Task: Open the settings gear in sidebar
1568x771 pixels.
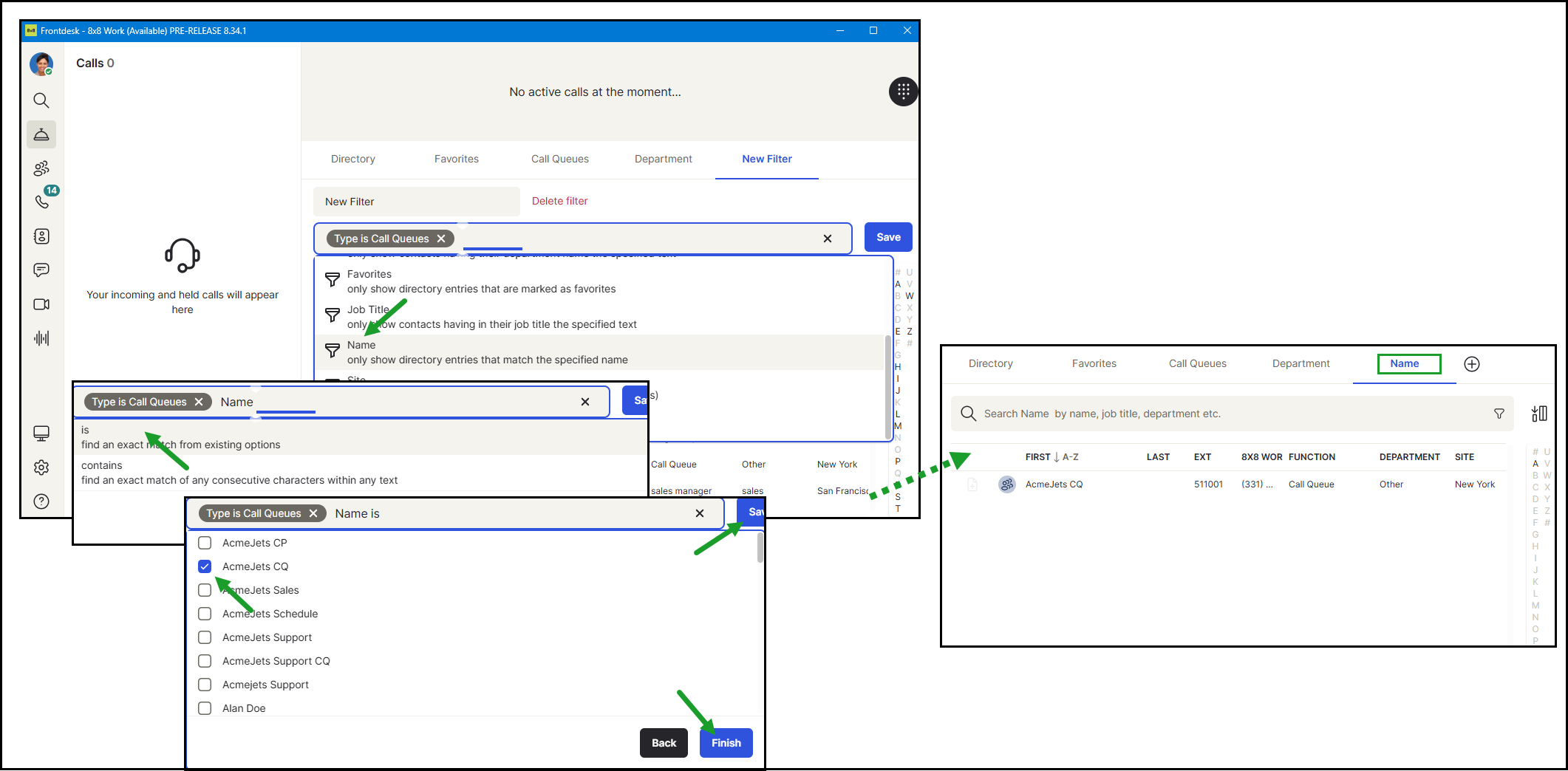Action: pyautogui.click(x=41, y=467)
